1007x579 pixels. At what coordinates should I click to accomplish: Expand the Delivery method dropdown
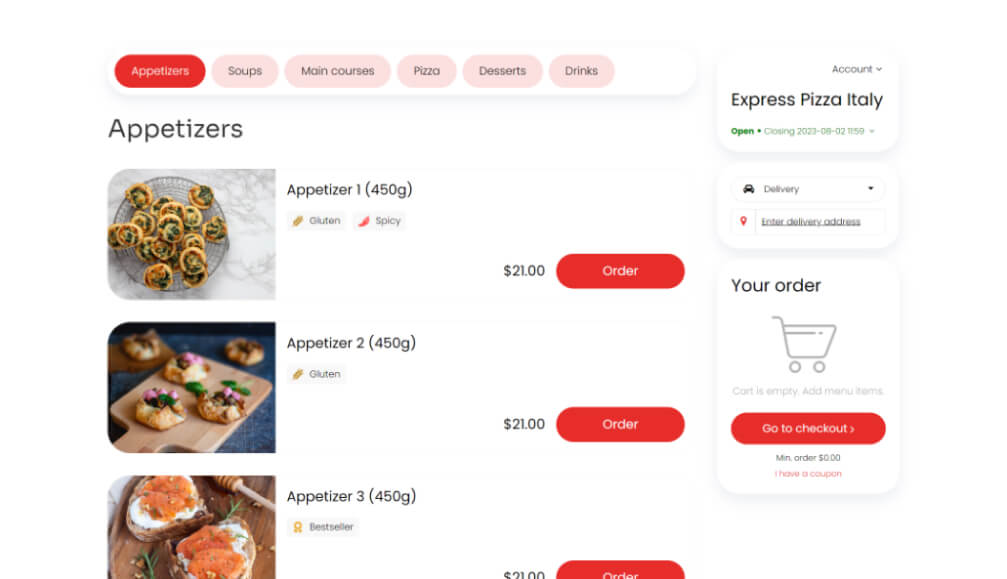tap(870, 189)
